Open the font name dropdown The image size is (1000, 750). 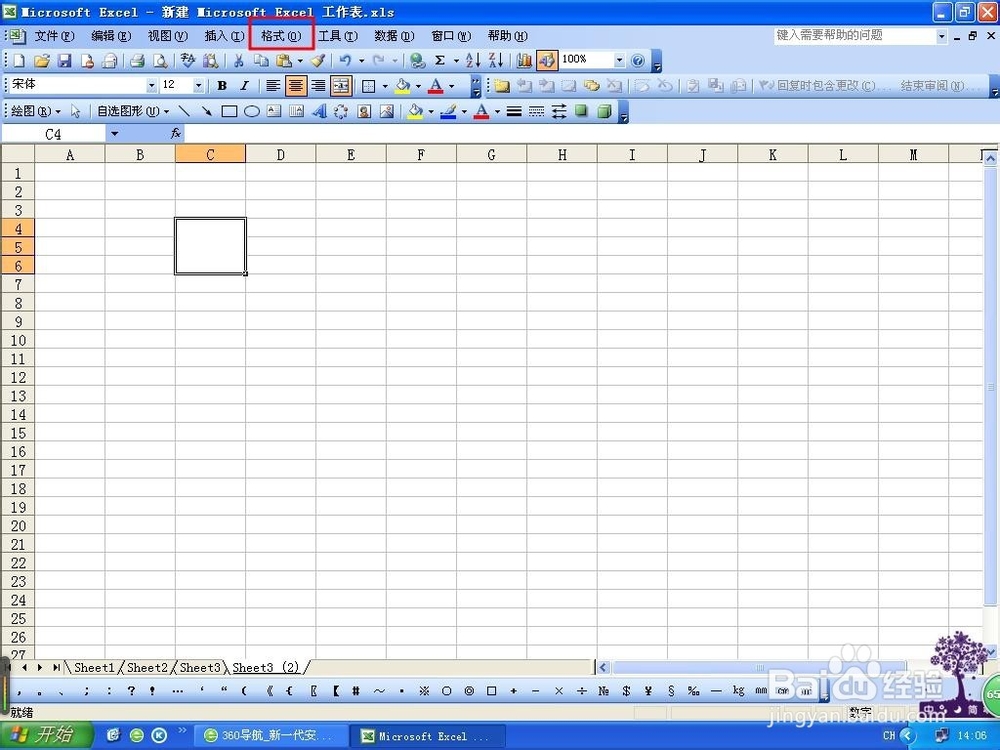click(152, 85)
